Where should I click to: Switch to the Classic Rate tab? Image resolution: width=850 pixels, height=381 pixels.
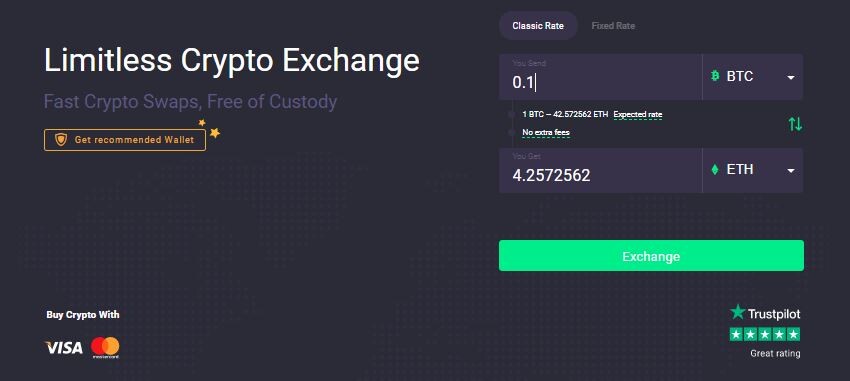coord(538,25)
